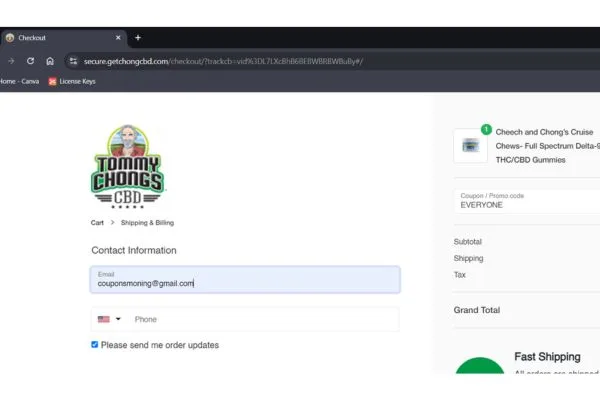The width and height of the screenshot is (600, 400).
Task: Expand the phone country code dropdown arrow
Action: [118, 319]
